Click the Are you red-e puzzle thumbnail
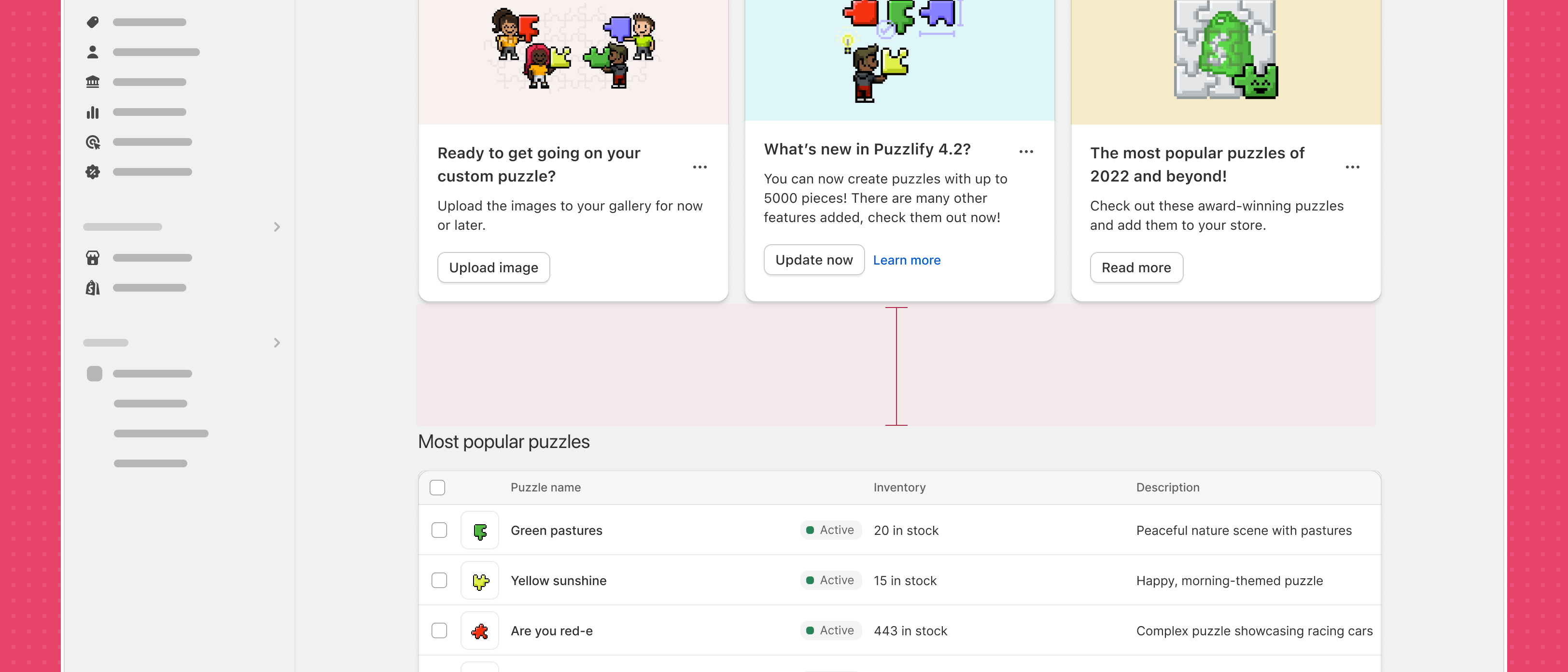 pos(480,630)
